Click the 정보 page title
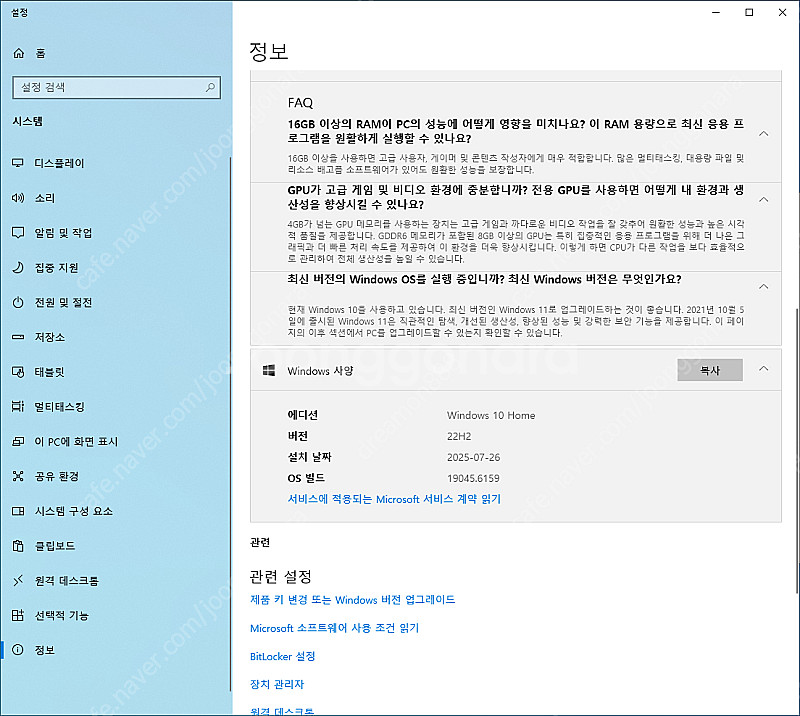Screen dimensions: 800x716 (268, 52)
